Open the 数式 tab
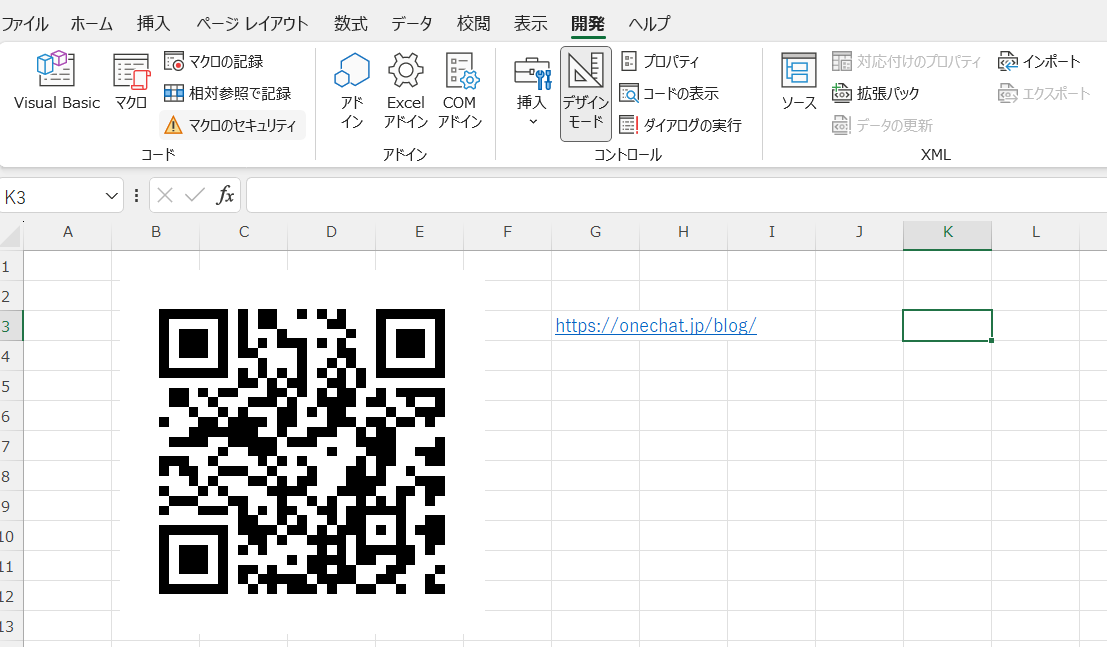This screenshot has height=647, width=1107. [x=351, y=23]
